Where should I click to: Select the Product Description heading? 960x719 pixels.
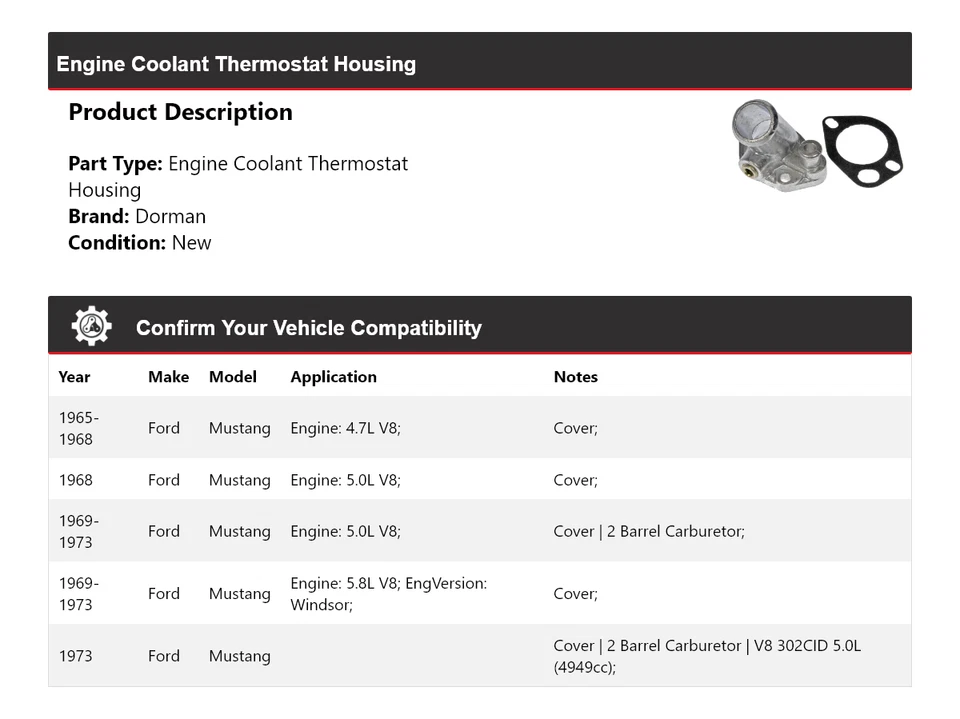[x=180, y=112]
